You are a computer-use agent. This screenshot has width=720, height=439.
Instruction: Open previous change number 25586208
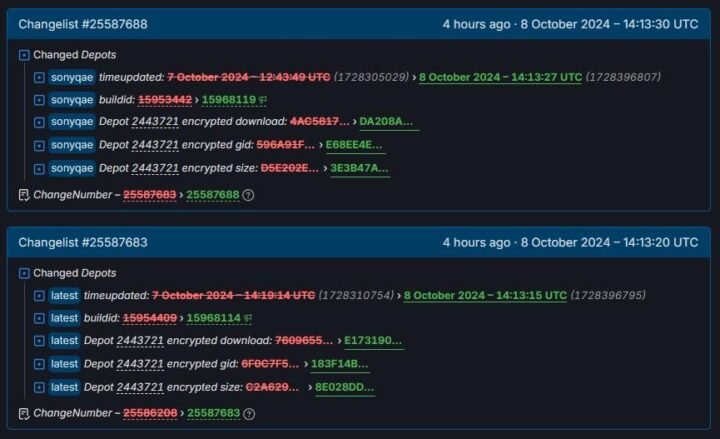(x=150, y=413)
